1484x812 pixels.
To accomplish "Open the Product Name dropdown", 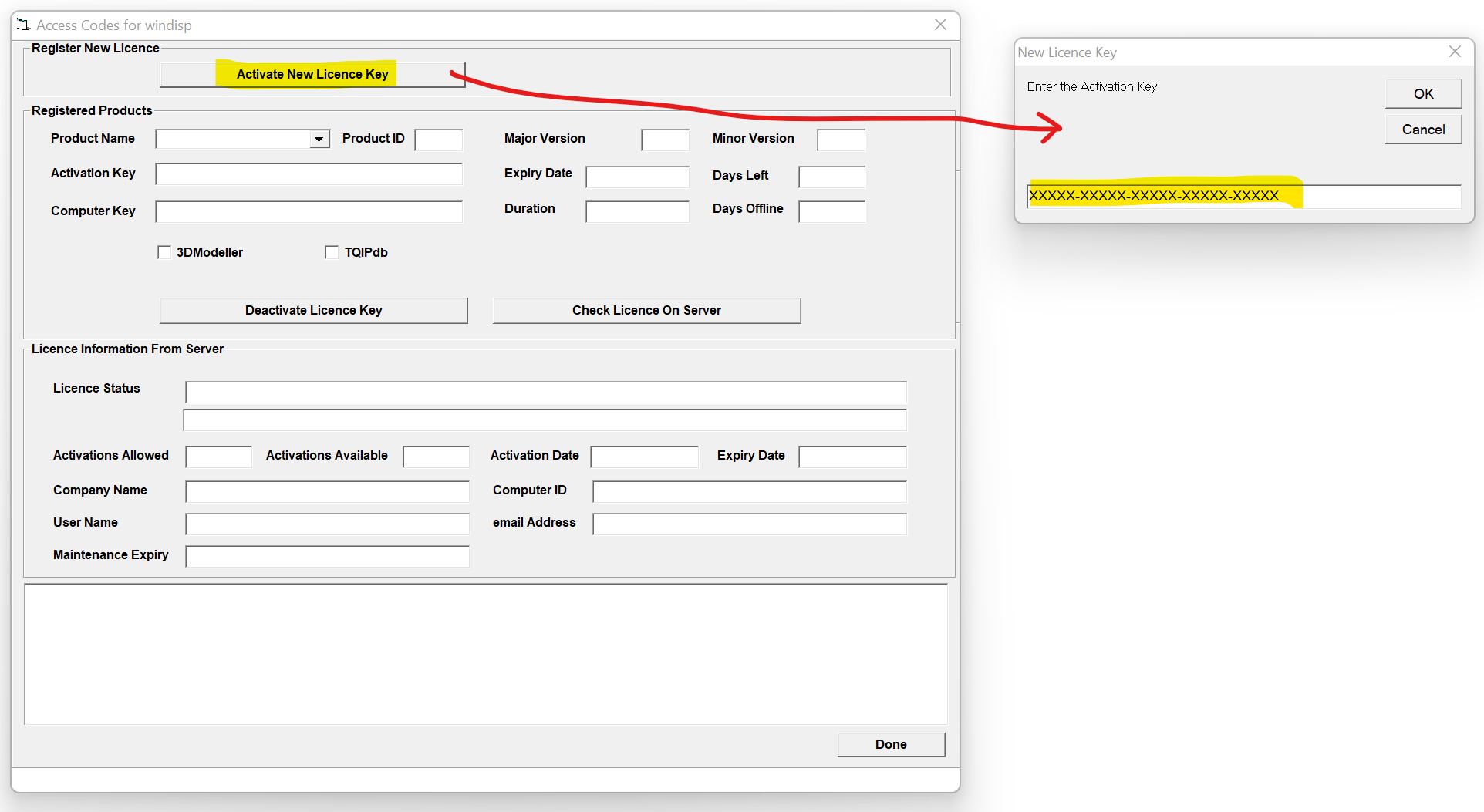I will click(x=319, y=139).
